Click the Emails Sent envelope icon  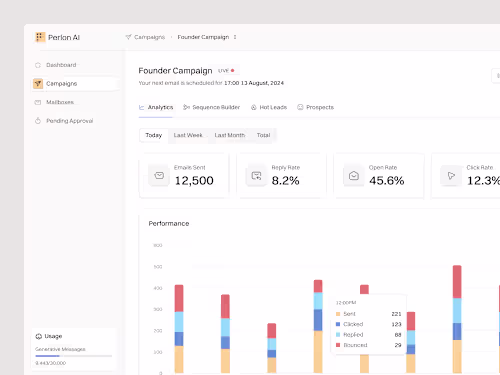pyautogui.click(x=159, y=175)
